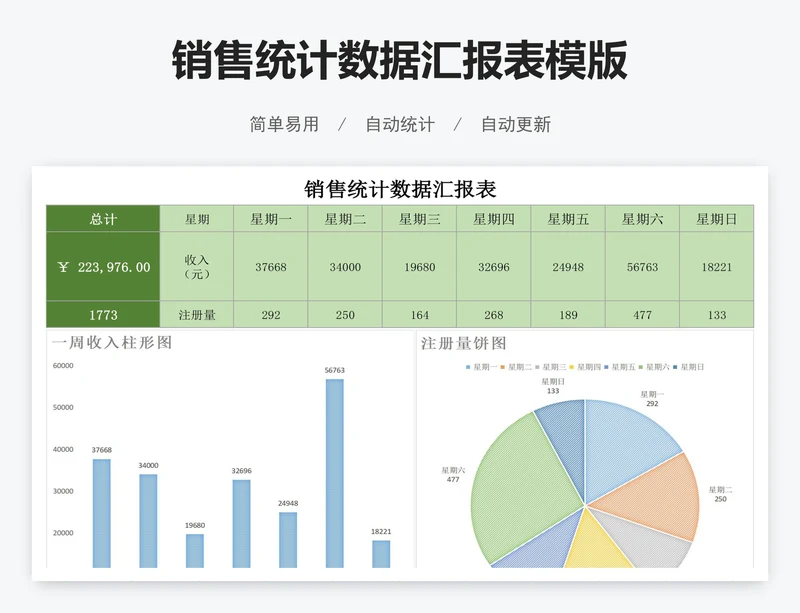
Task: Select the 星期一 table column header
Action: tap(271, 218)
